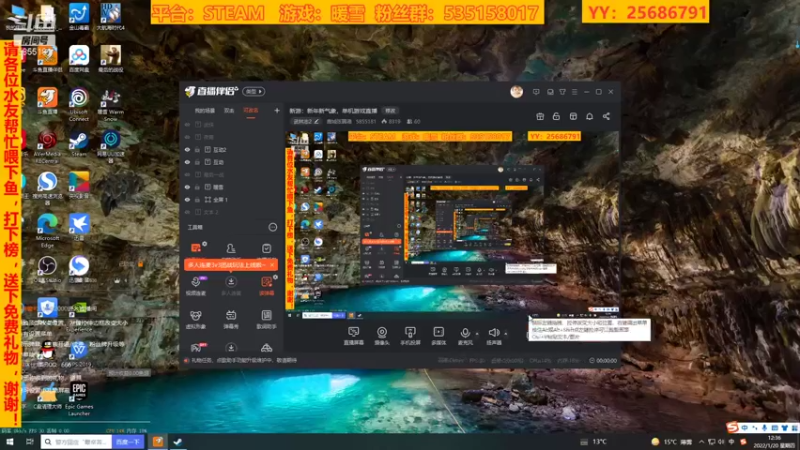
Task: Open the lock icon near share
Action: pyautogui.click(x=556, y=116)
